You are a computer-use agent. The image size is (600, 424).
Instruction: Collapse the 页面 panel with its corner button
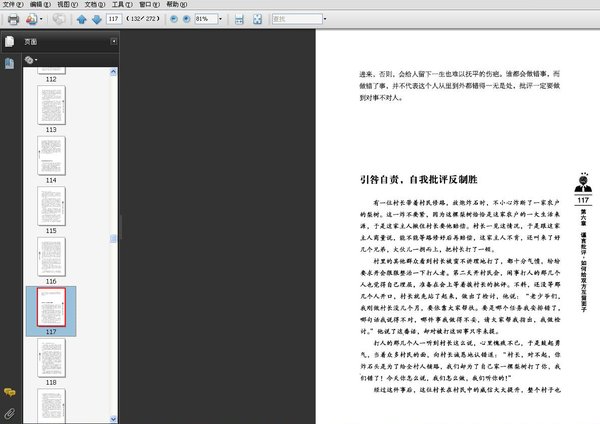coord(114,41)
